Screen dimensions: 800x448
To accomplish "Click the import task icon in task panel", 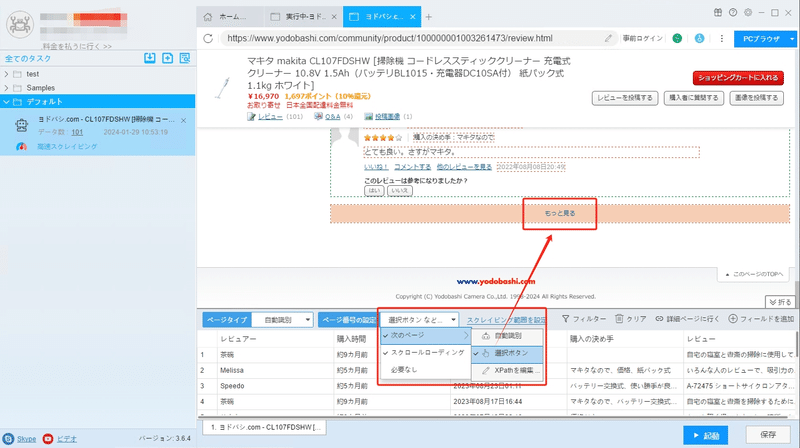I will [149, 58].
